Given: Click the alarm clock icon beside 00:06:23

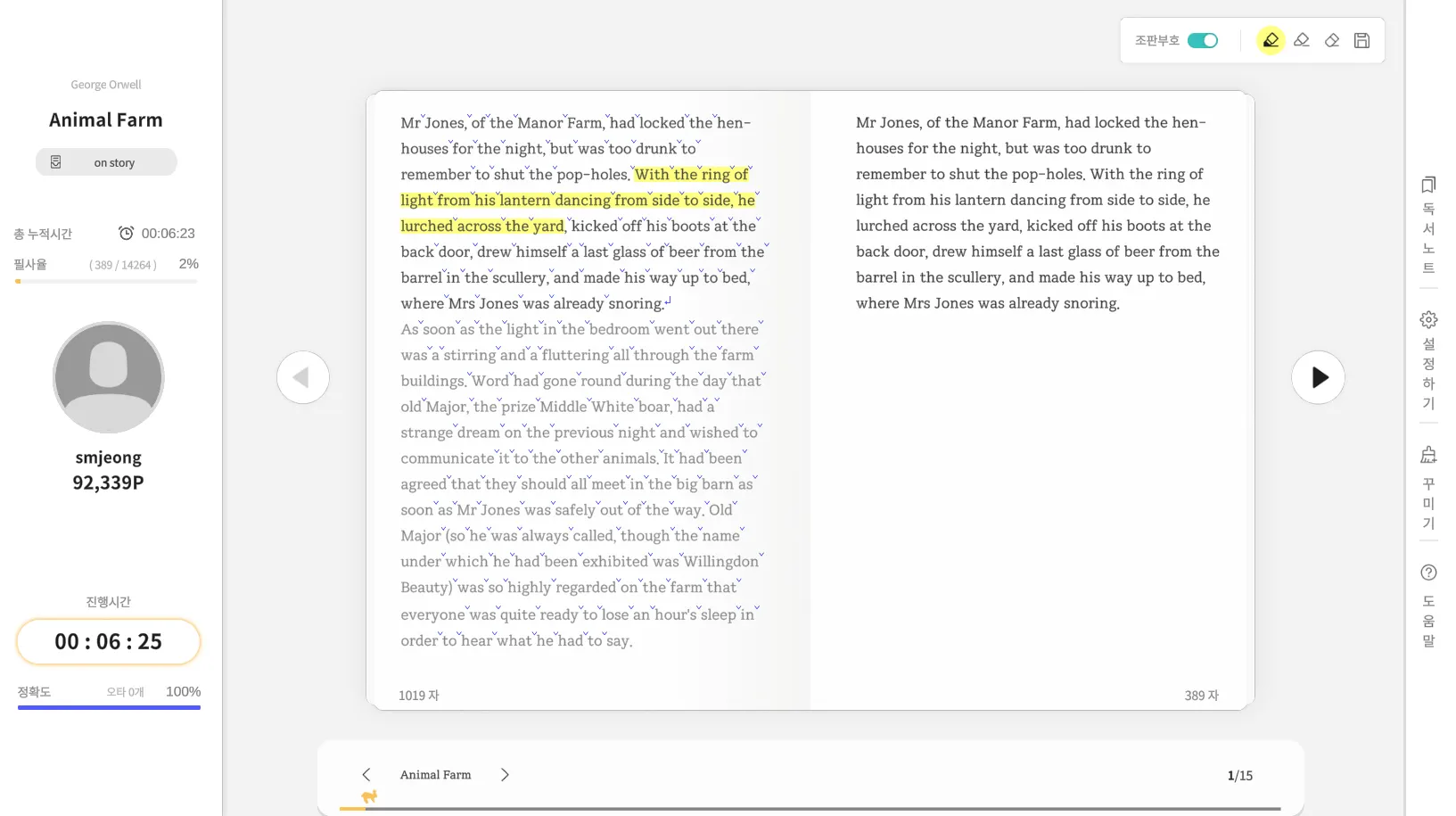Looking at the screenshot, I should [127, 233].
